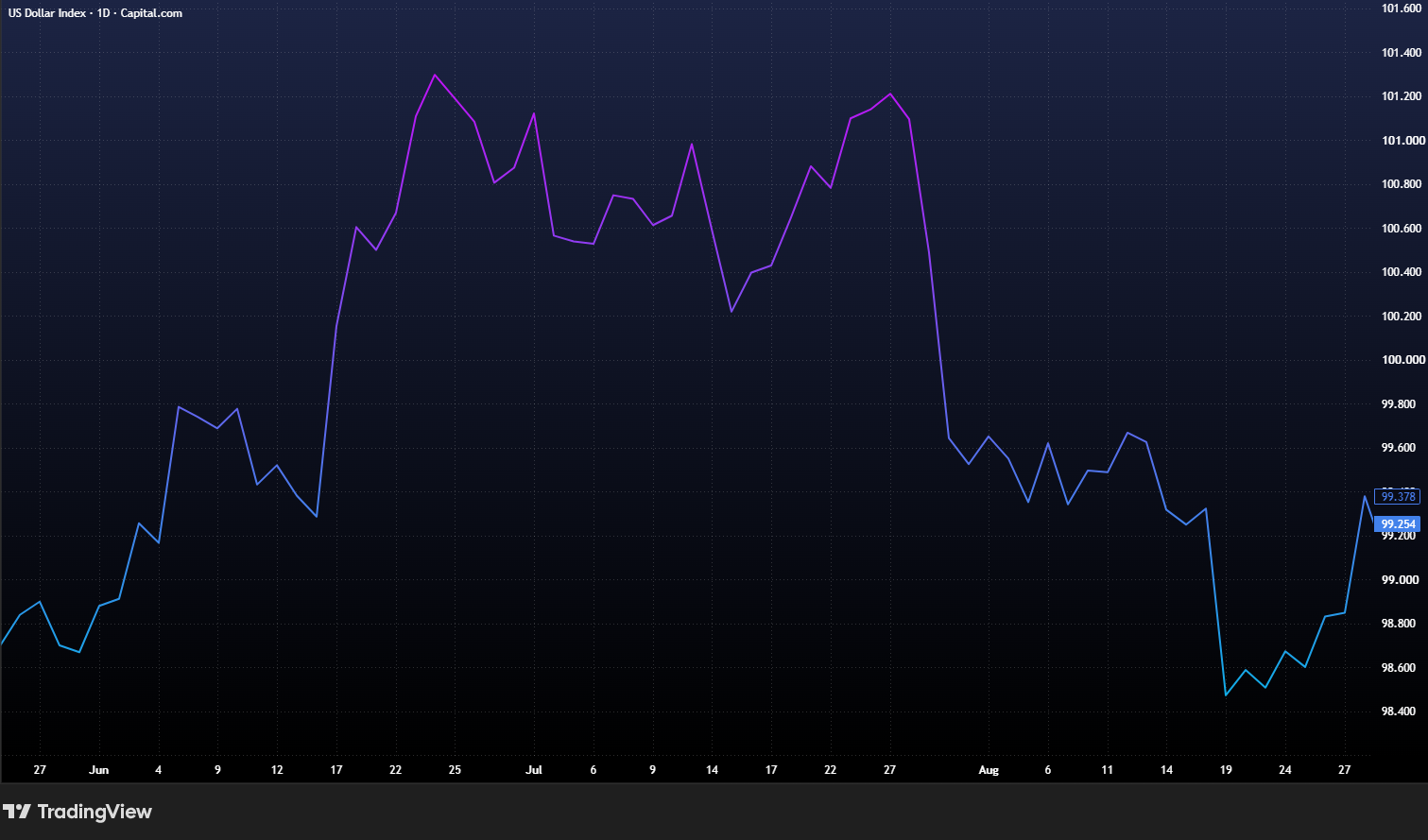Image resolution: width=1428 pixels, height=840 pixels.
Task: Click the 1D interval label in title
Action: coord(104,13)
